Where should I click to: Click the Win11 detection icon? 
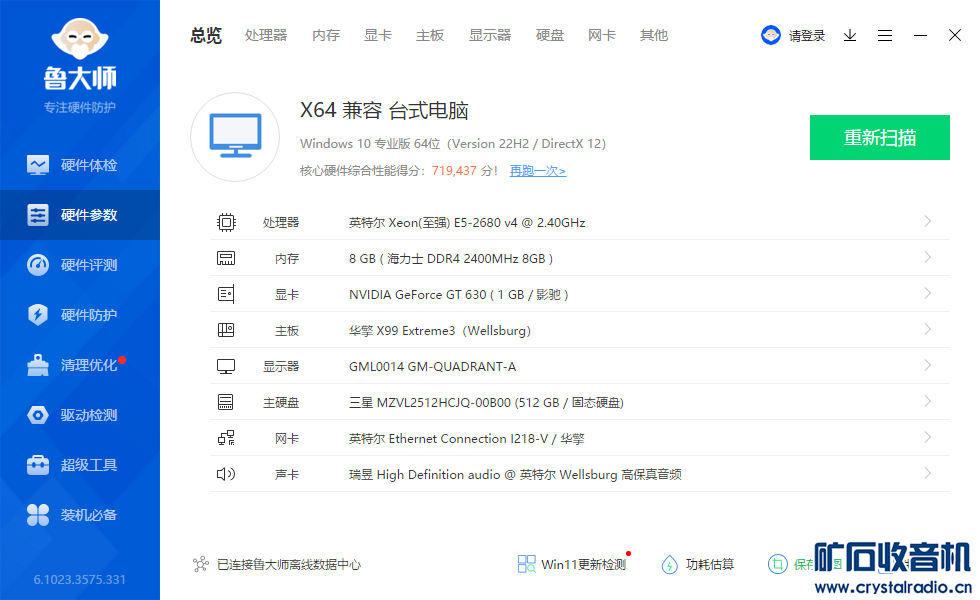(526, 564)
